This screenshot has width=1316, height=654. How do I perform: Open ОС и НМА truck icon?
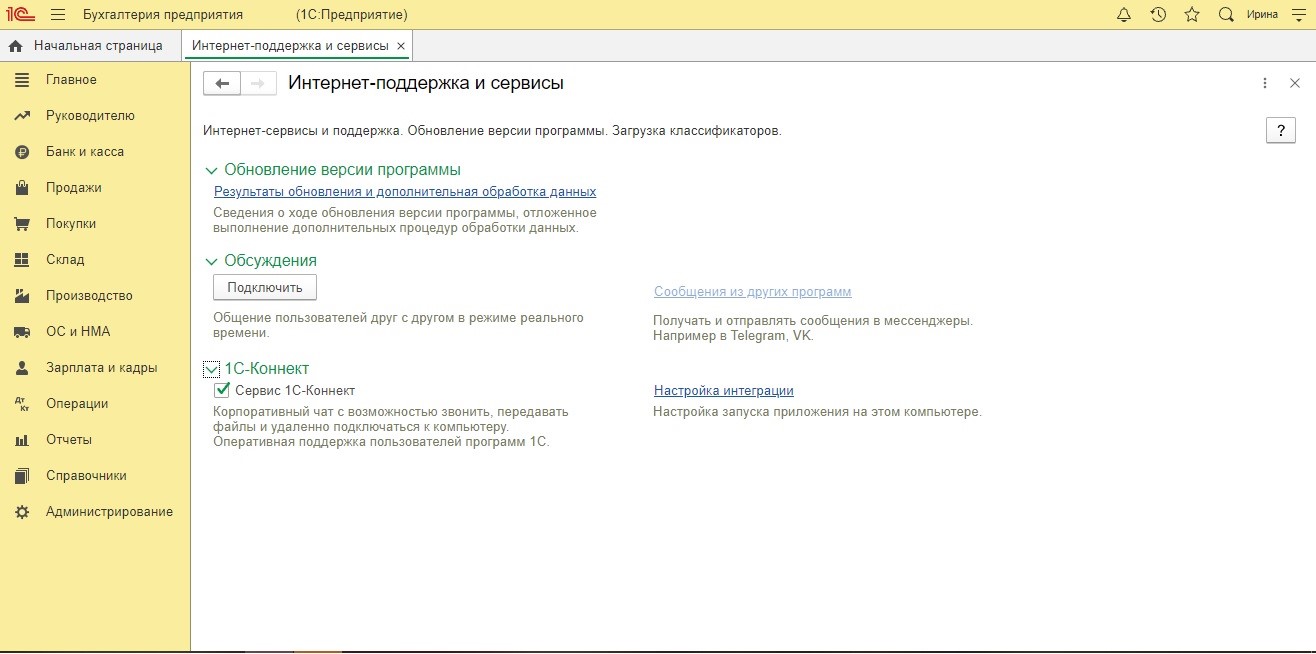point(22,332)
